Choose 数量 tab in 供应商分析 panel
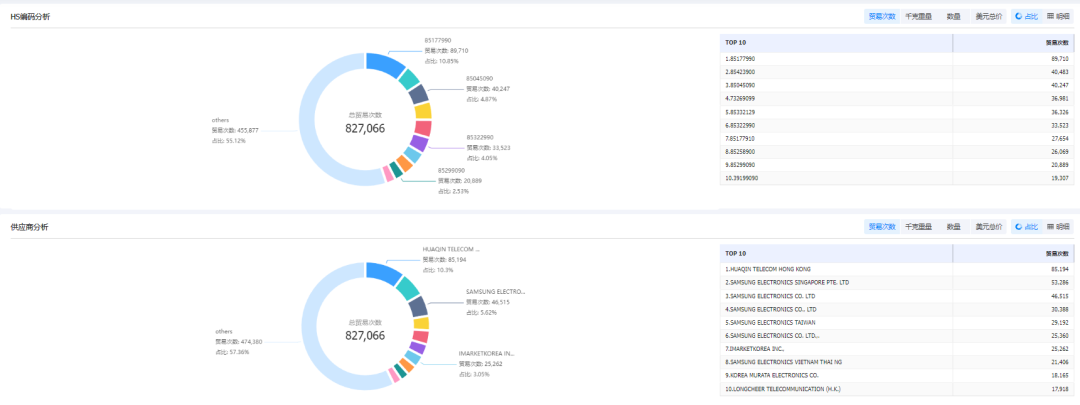The height and width of the screenshot is (405, 1080). click(954, 227)
